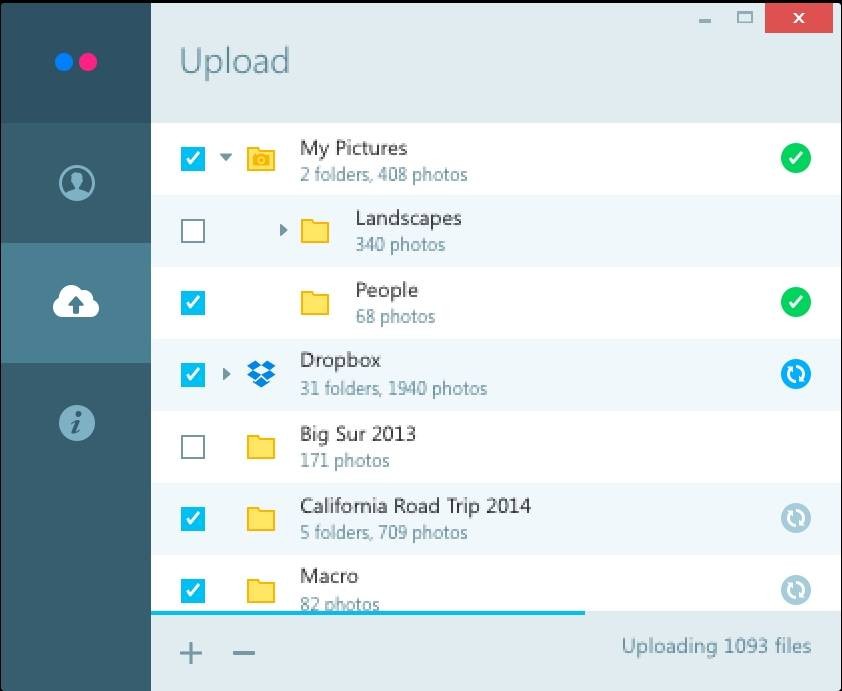Click the Dropbox logo icon
Viewport: 842px width, 691px height.
261,374
